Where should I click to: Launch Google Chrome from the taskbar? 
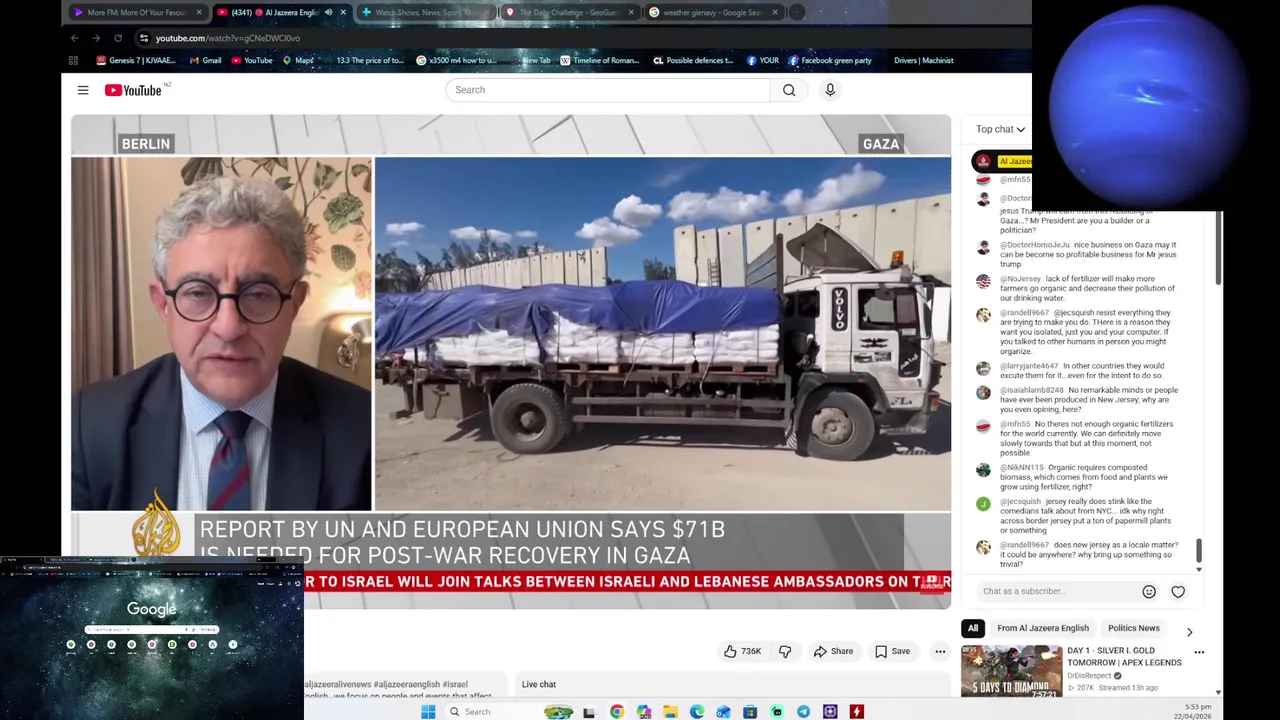[617, 711]
